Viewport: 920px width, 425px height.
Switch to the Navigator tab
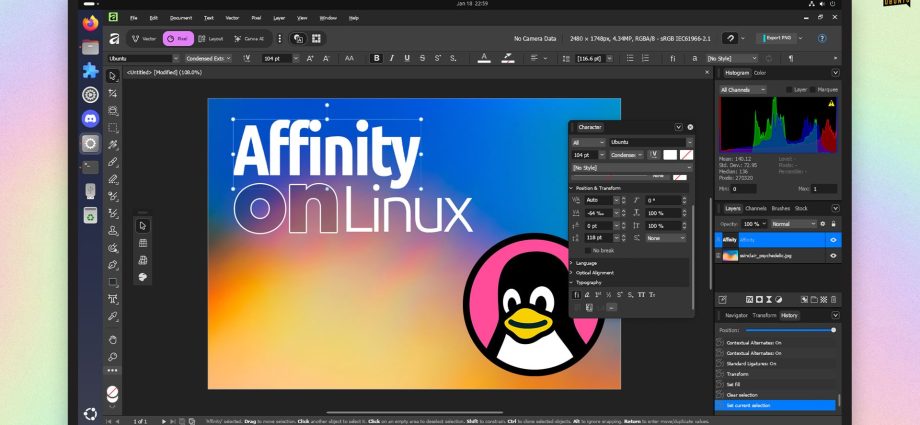[736, 315]
